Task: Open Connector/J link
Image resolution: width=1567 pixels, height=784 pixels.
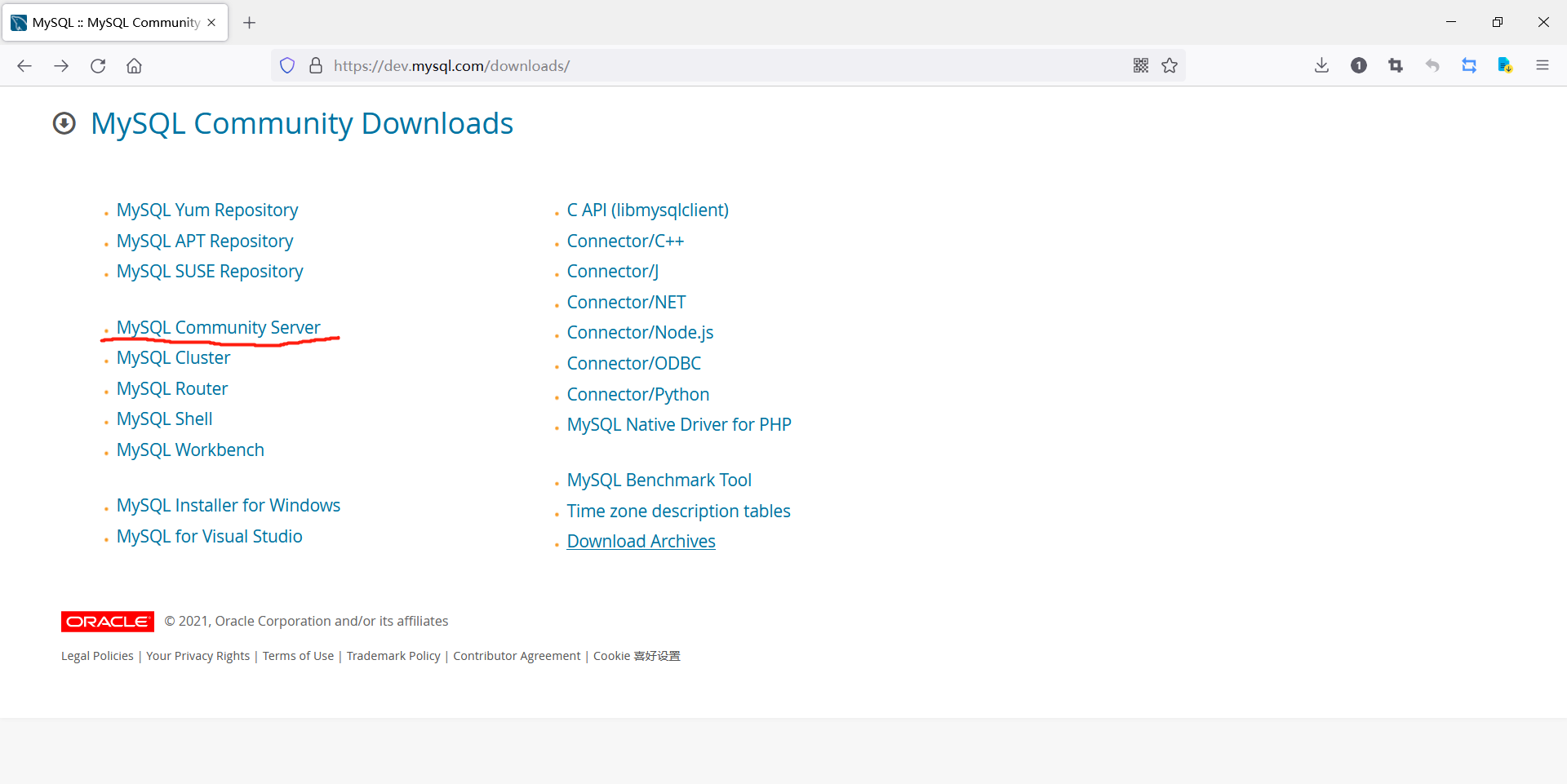Action: [613, 272]
